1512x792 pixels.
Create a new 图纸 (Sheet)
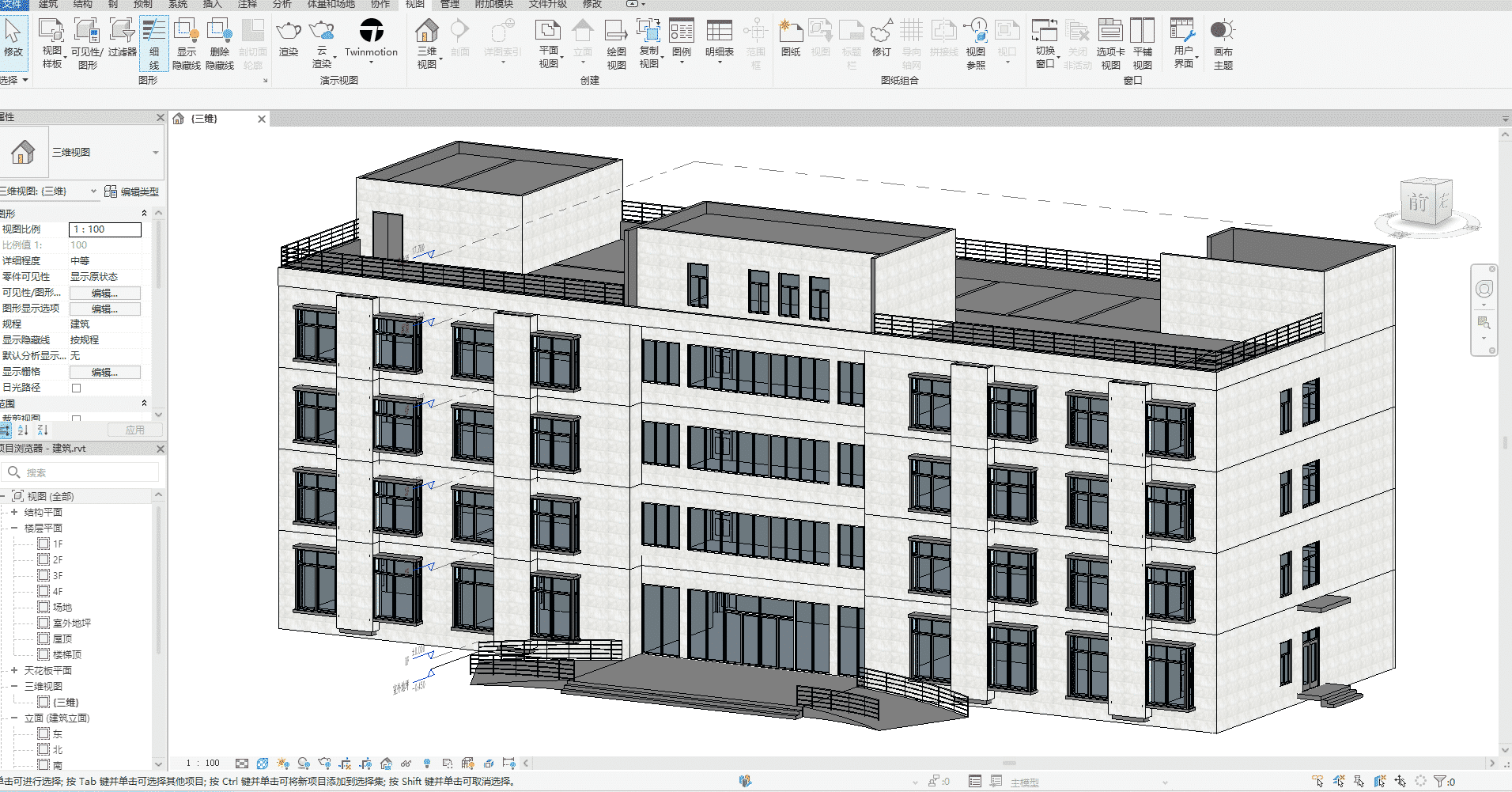(790, 32)
